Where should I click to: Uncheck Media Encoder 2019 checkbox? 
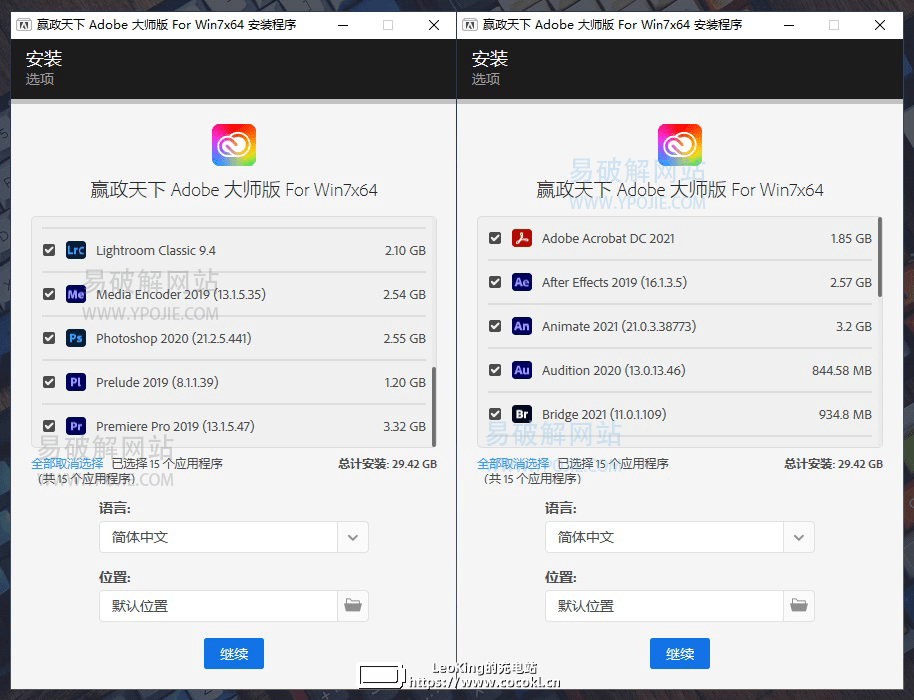pyautogui.click(x=49, y=294)
